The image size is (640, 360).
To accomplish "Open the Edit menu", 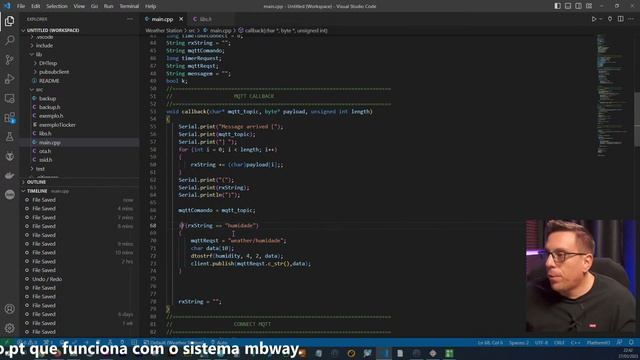I will click(x=36, y=6).
